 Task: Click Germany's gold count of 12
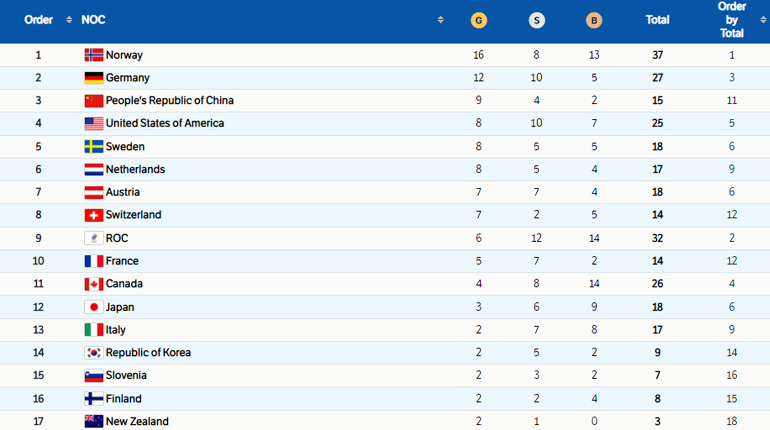(x=478, y=78)
